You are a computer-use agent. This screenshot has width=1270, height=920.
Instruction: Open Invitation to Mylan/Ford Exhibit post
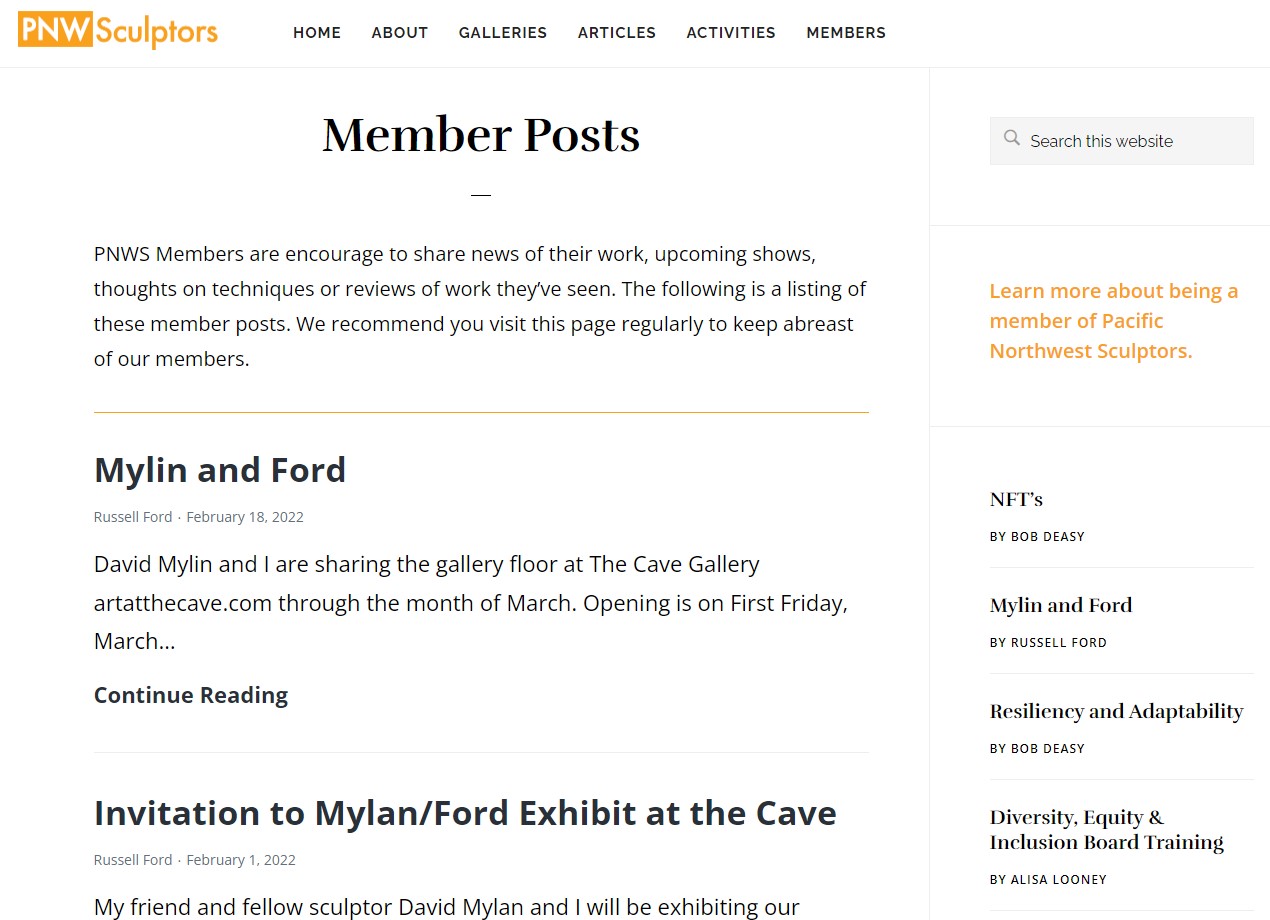point(465,813)
